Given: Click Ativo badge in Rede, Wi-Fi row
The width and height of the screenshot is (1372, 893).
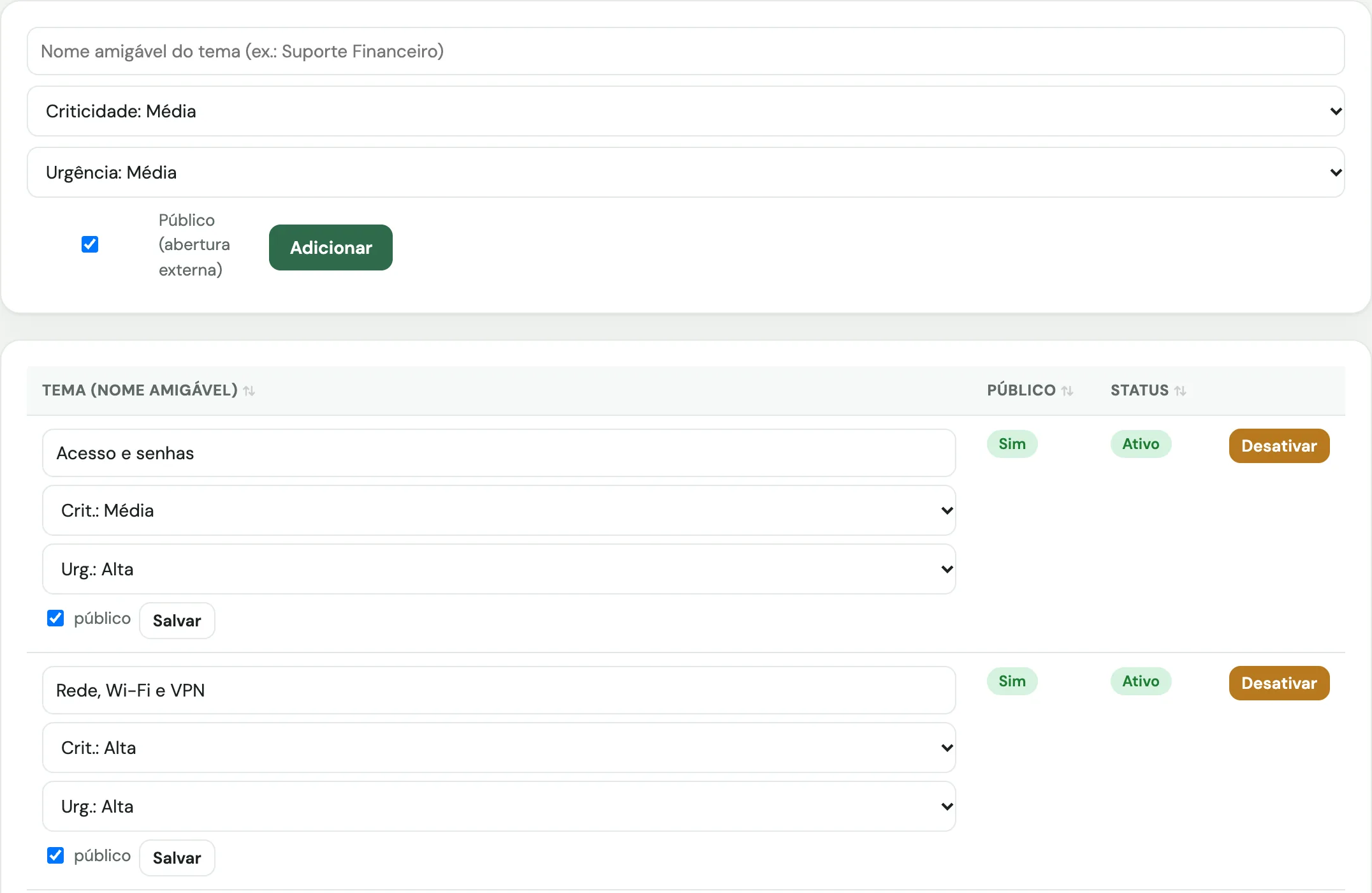Looking at the screenshot, I should coord(1141,681).
